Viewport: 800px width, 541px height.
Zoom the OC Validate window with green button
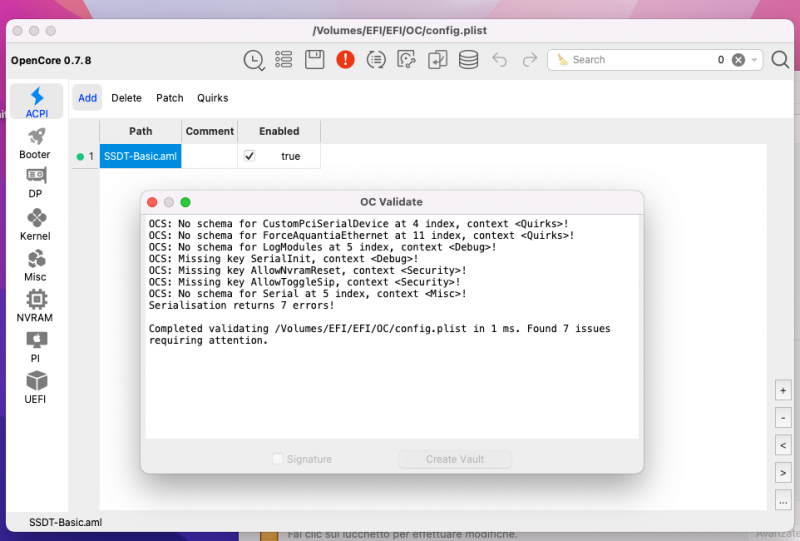tap(186, 202)
